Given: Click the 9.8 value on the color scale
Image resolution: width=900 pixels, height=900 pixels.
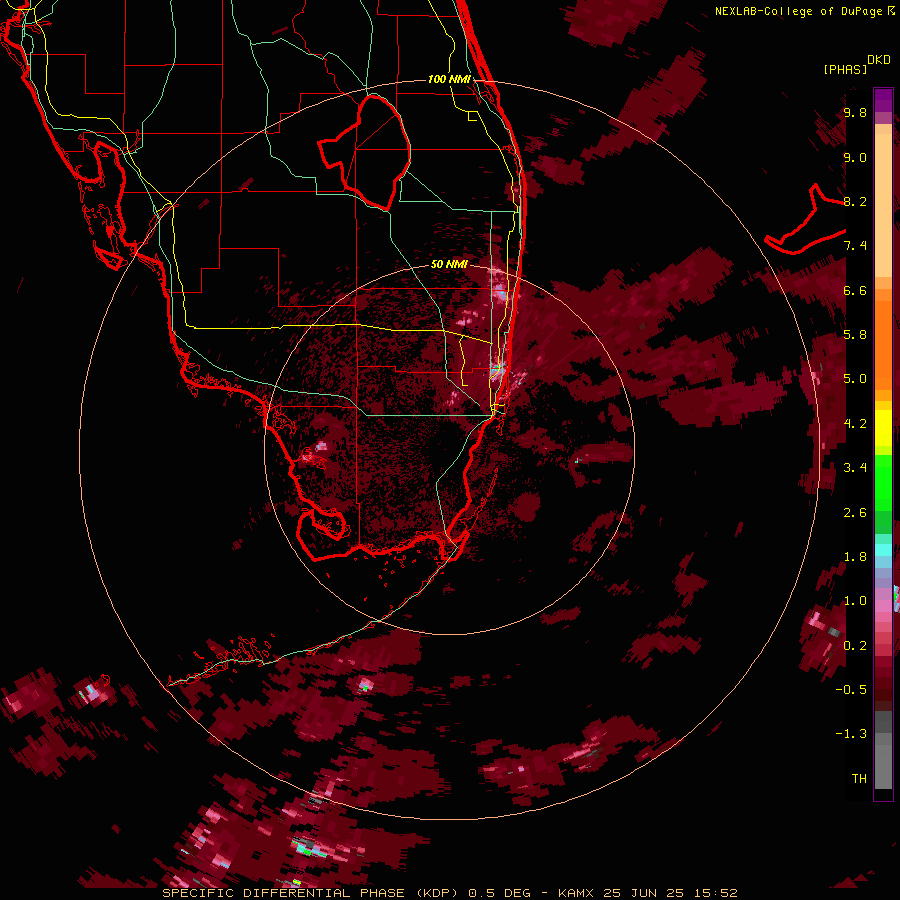Looking at the screenshot, I should pyautogui.click(x=855, y=113).
